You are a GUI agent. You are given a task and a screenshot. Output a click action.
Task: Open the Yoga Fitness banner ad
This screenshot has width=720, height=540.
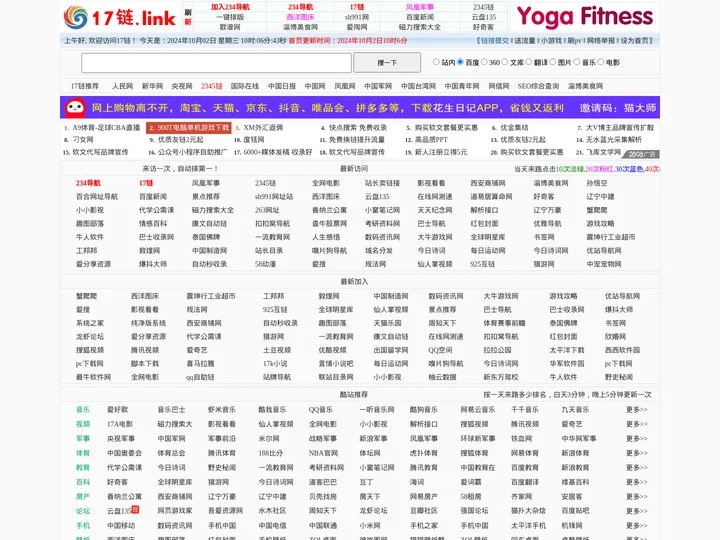tap(585, 17)
